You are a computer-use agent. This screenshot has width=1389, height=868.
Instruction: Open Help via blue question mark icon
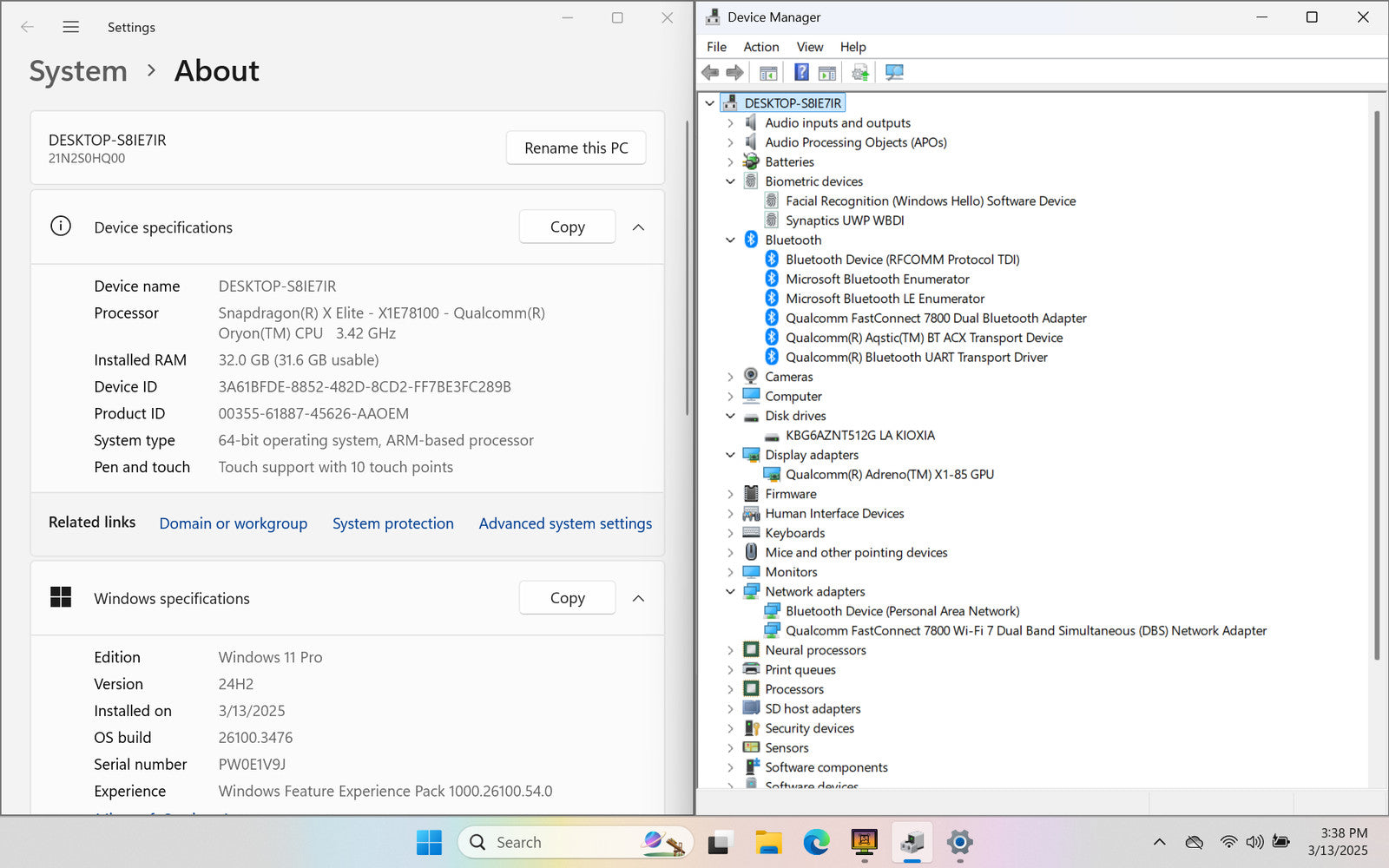coord(801,72)
